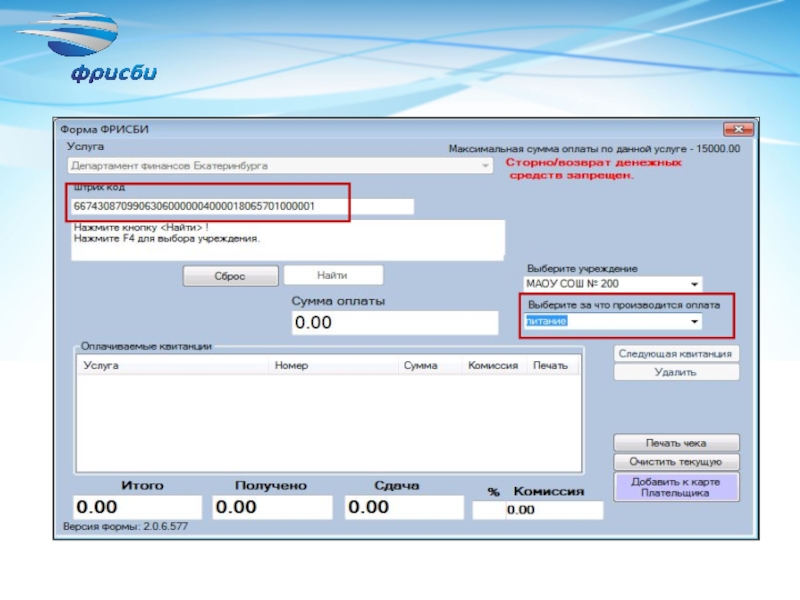Click the фрисби logo
The height and width of the screenshot is (600, 800).
coord(87,48)
